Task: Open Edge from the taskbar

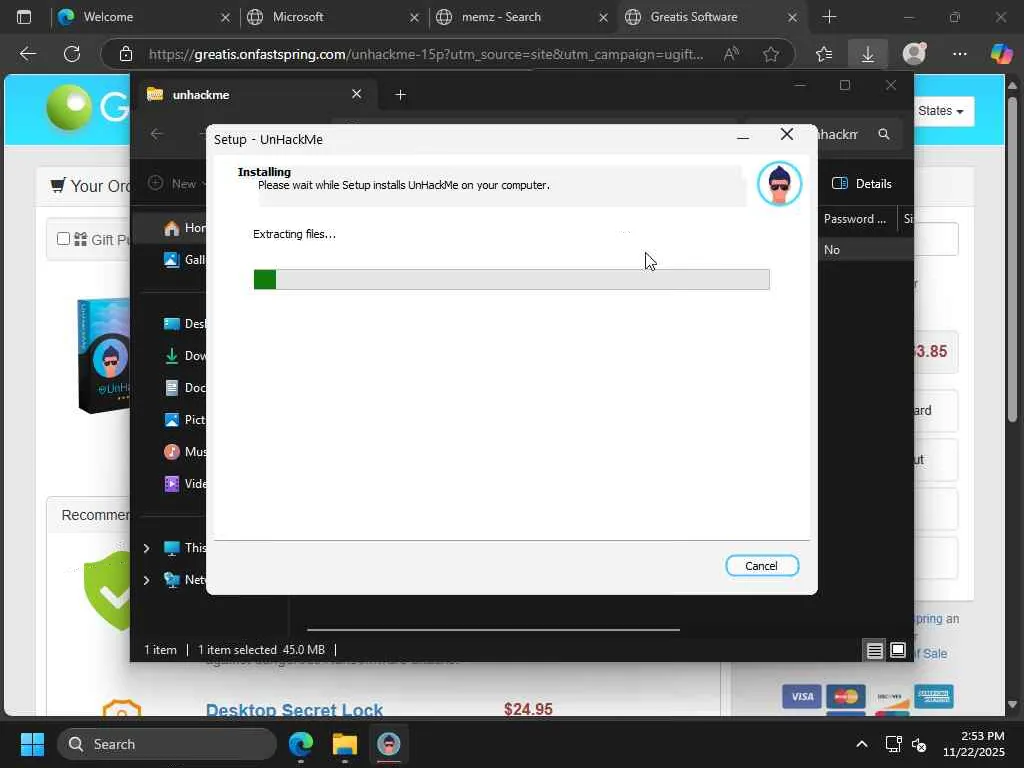Action: tap(300, 744)
